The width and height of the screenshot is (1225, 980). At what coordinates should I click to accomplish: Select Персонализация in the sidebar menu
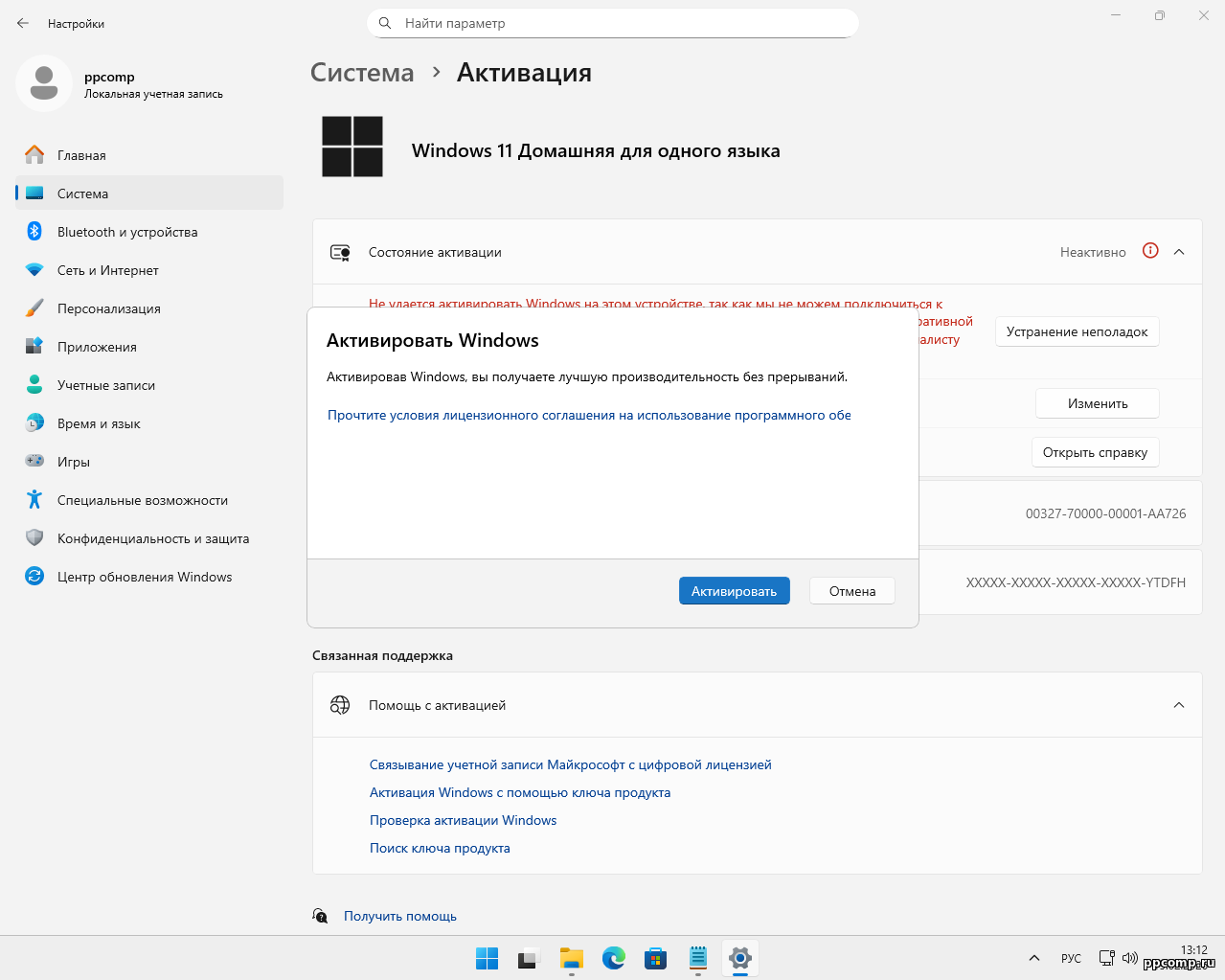point(108,308)
